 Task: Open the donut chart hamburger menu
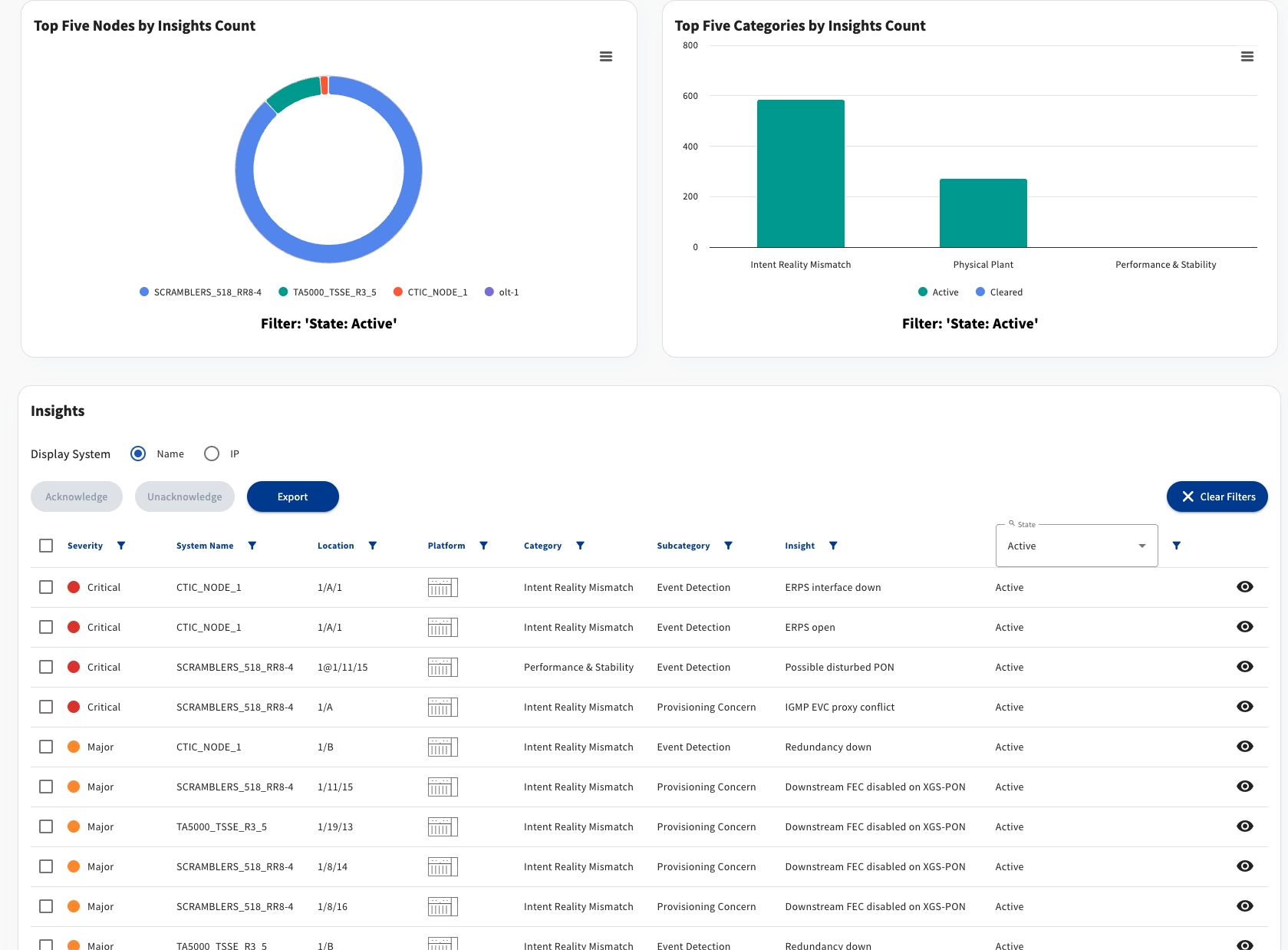tap(606, 57)
